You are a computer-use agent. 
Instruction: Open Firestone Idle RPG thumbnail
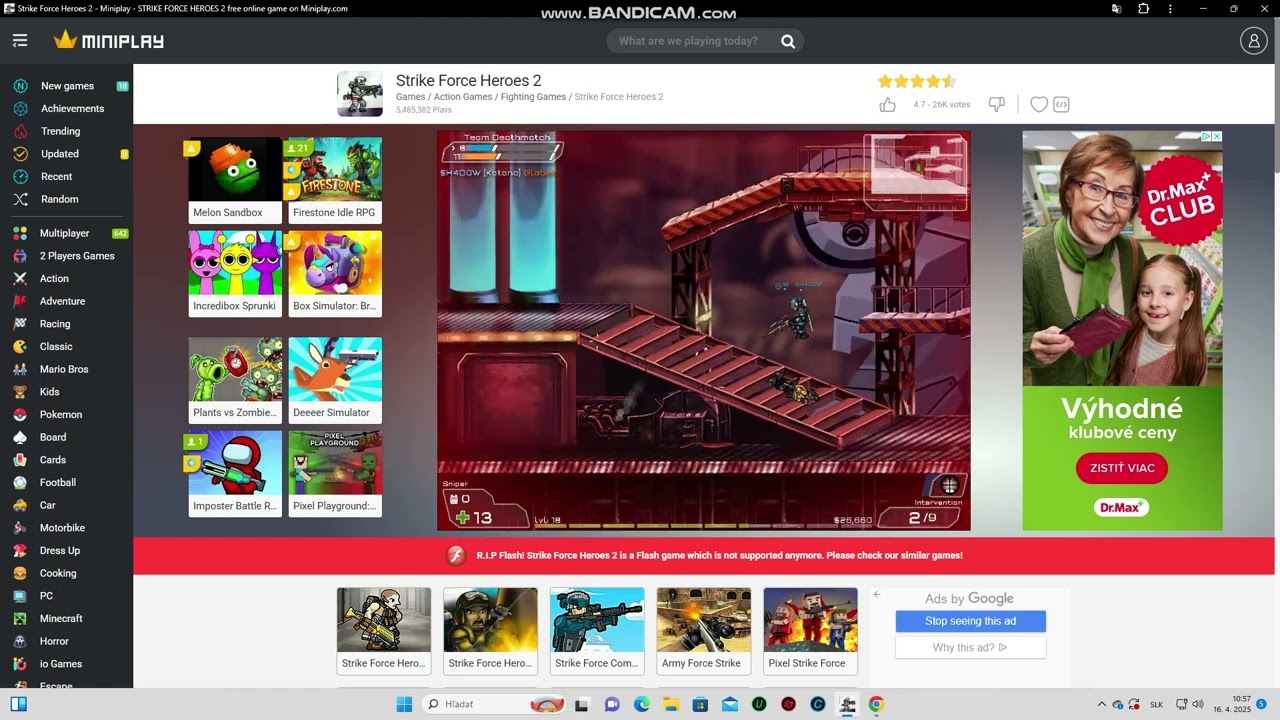coord(335,180)
